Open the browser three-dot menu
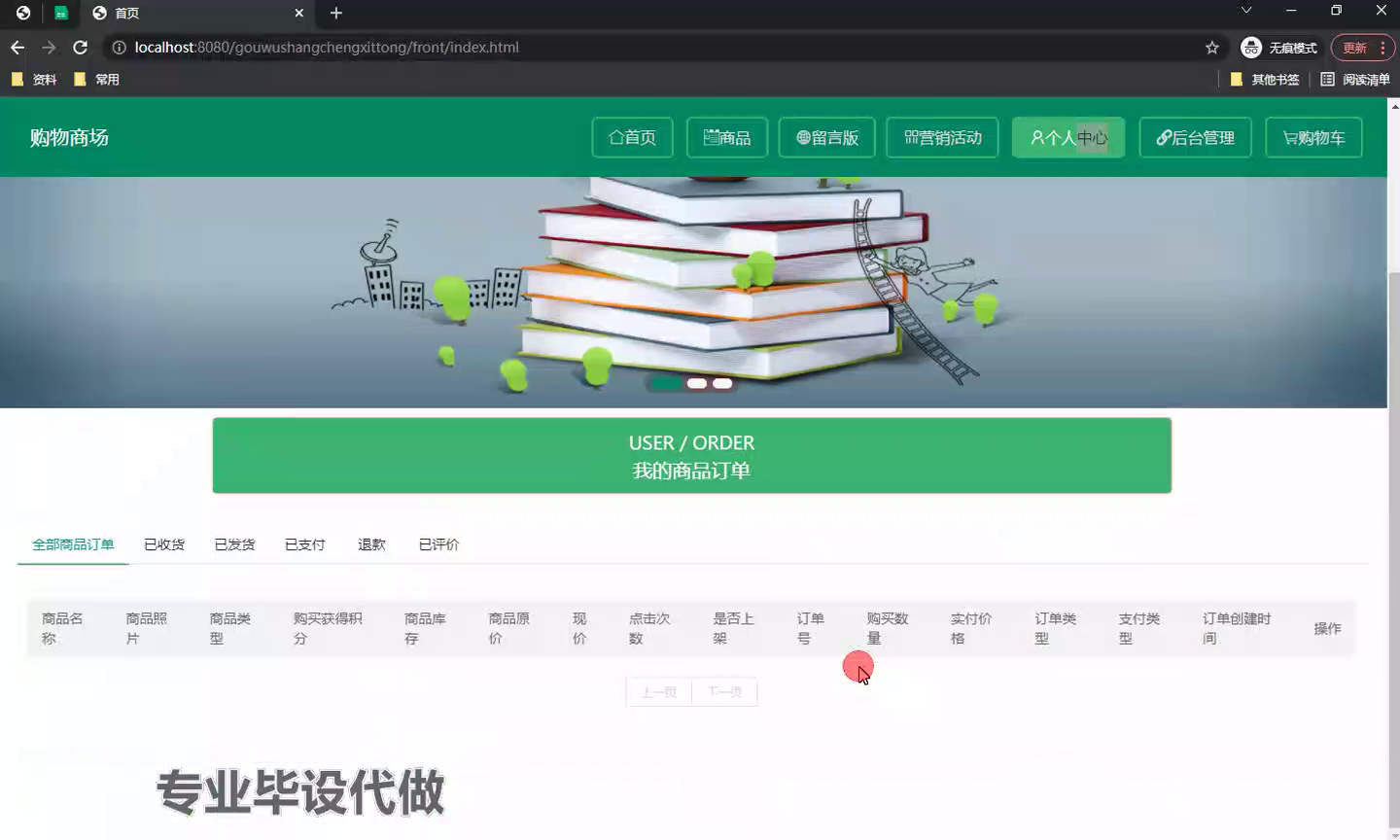 pos(1382,48)
